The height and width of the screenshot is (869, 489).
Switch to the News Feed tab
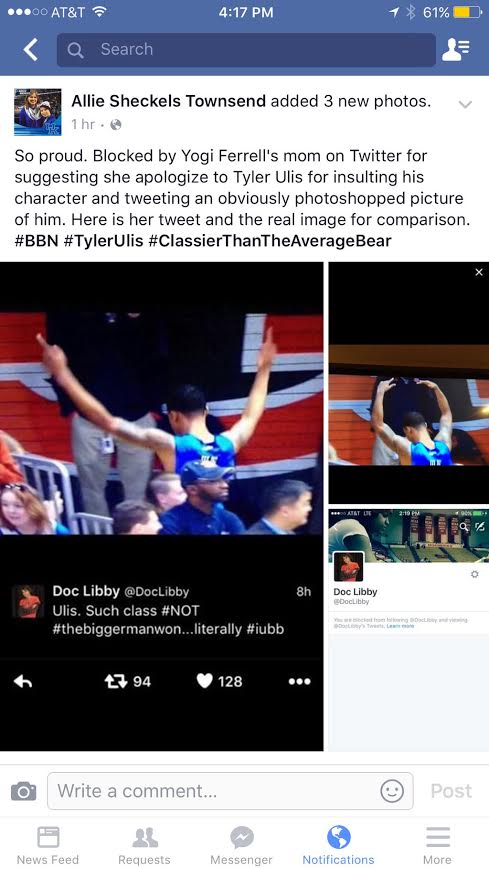pos(48,846)
